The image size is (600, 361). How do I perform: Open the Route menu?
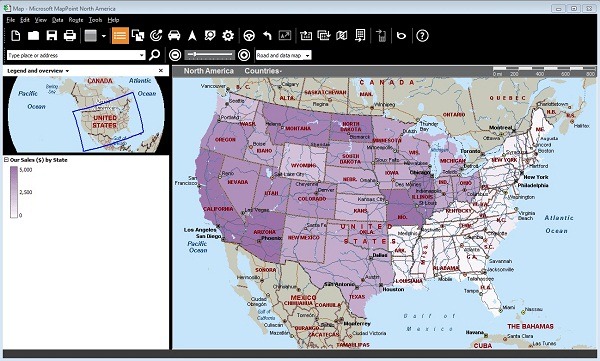point(76,20)
